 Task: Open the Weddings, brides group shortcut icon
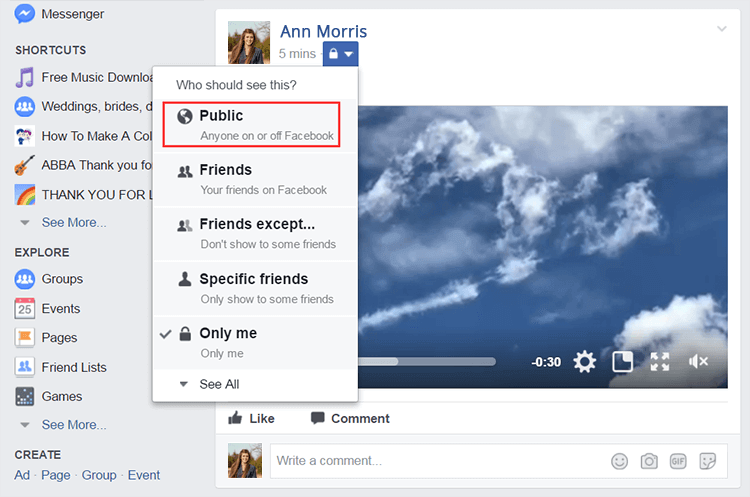point(24,107)
